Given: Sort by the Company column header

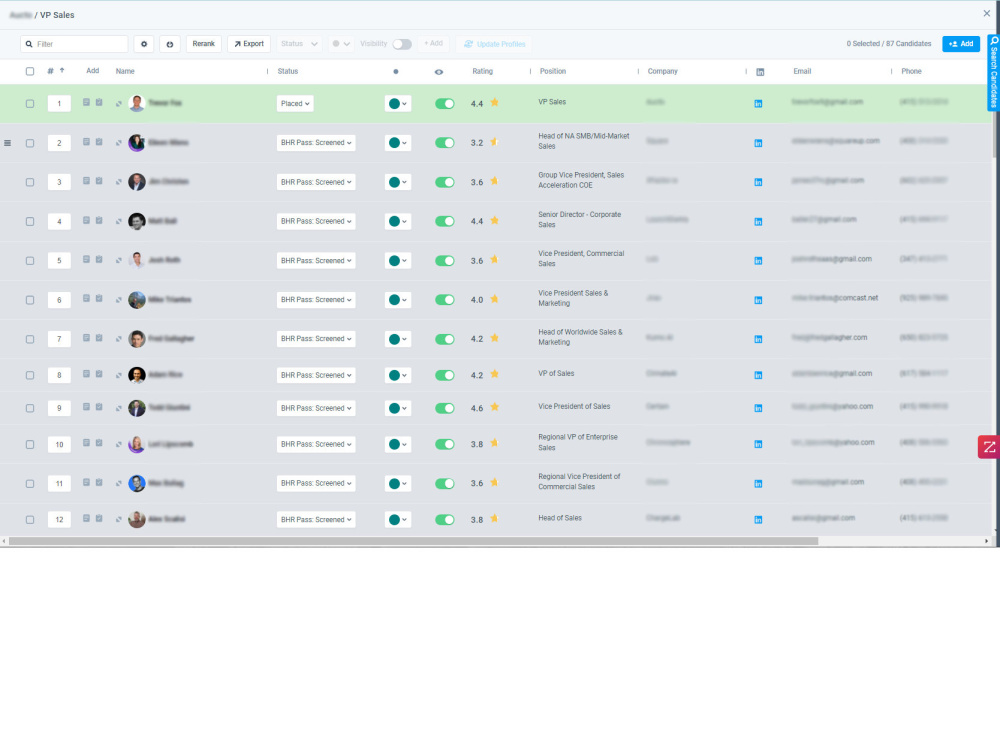Looking at the screenshot, I should click(663, 71).
